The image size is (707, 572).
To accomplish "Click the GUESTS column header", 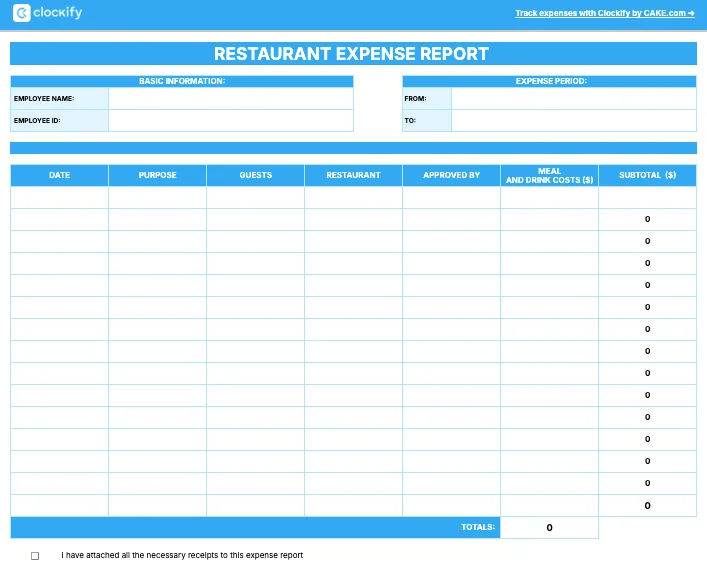I will pos(256,175).
